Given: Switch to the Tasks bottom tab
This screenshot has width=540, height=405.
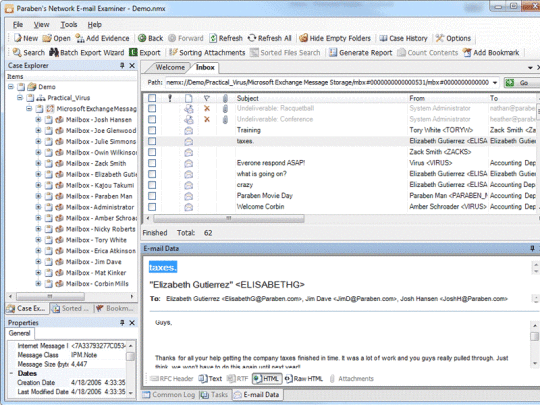Looking at the screenshot, I should (215, 395).
